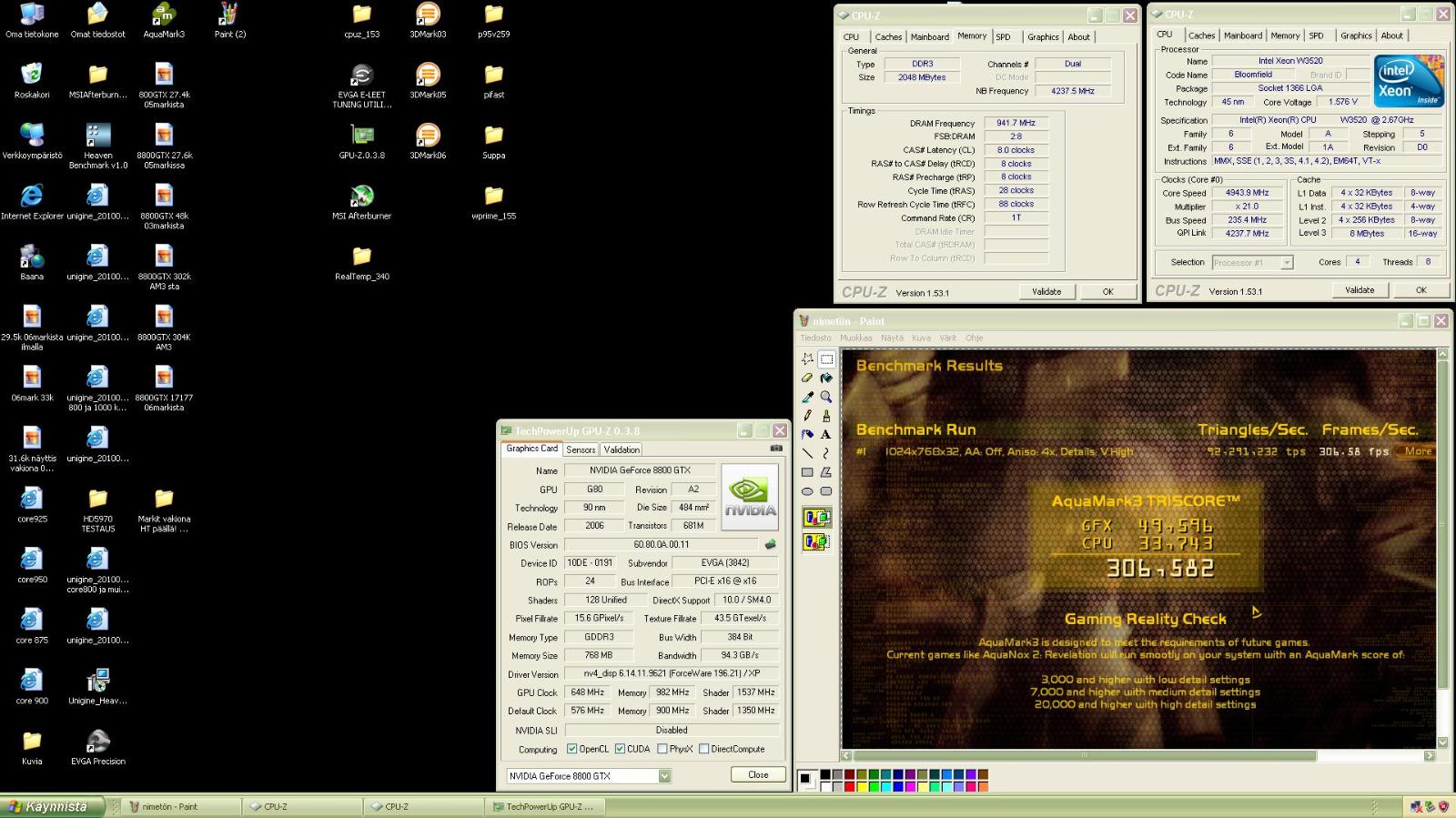The image size is (1456, 818).
Task: Click the Paint vertical scrollbar down arrow
Action: (1441, 742)
